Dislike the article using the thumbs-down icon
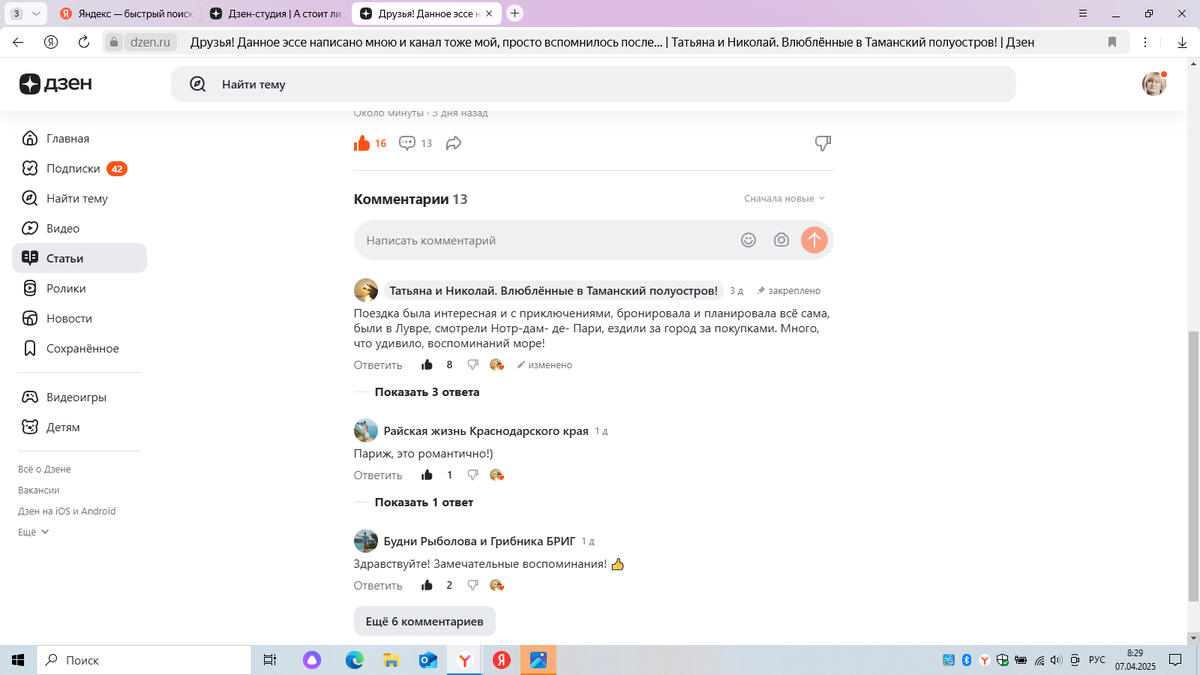Image resolution: width=1200 pixels, height=675 pixels. coord(823,143)
